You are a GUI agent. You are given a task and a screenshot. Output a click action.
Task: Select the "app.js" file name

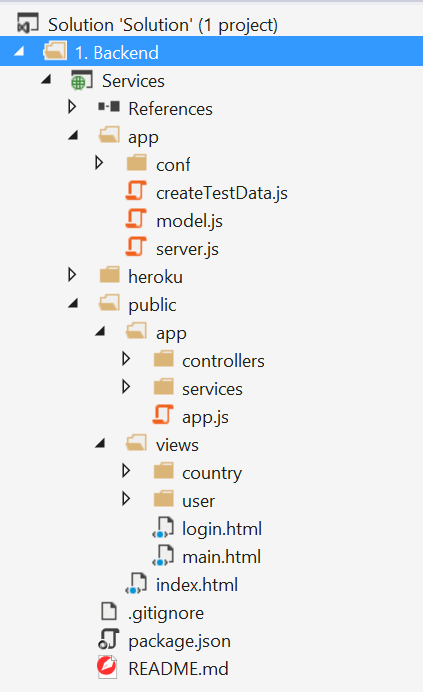coord(205,417)
